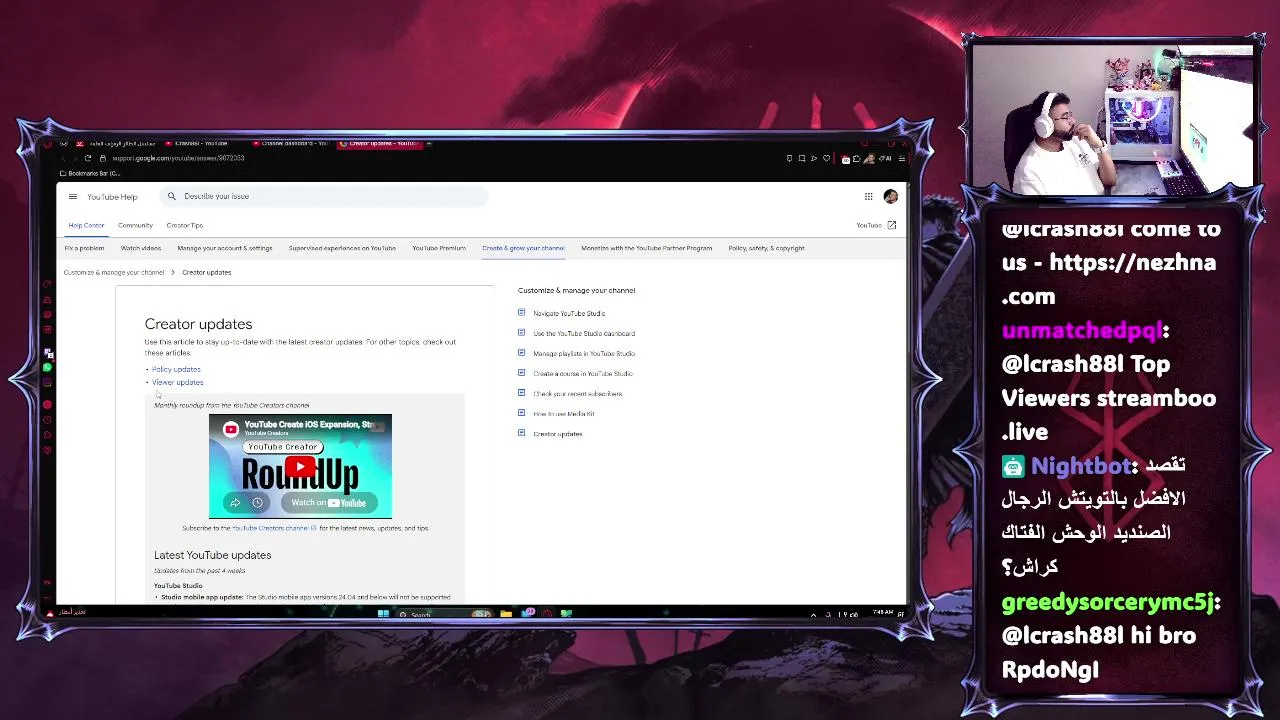Open How to use Media Kit article

pyautogui.click(x=564, y=413)
